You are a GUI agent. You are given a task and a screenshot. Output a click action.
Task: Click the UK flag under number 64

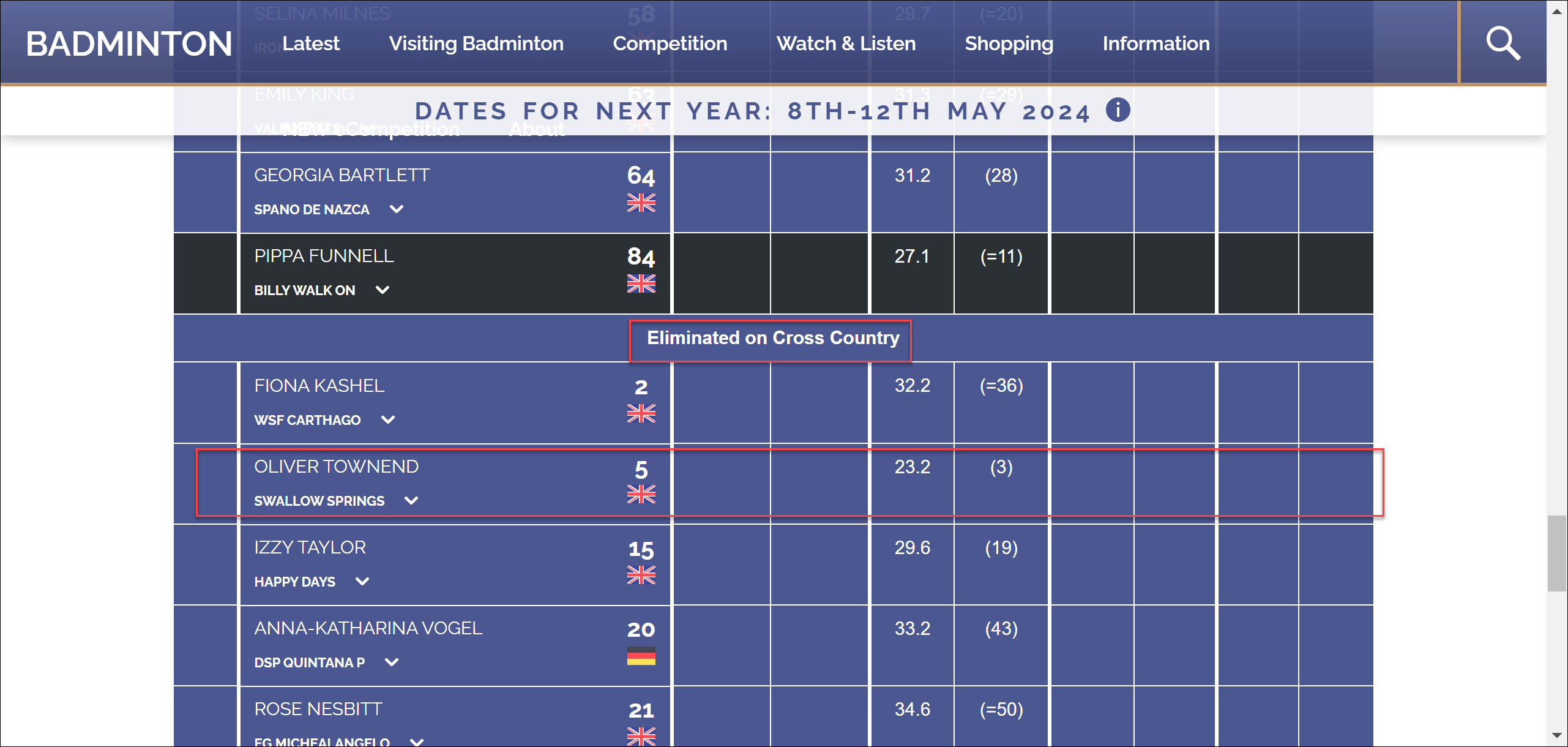tap(641, 203)
